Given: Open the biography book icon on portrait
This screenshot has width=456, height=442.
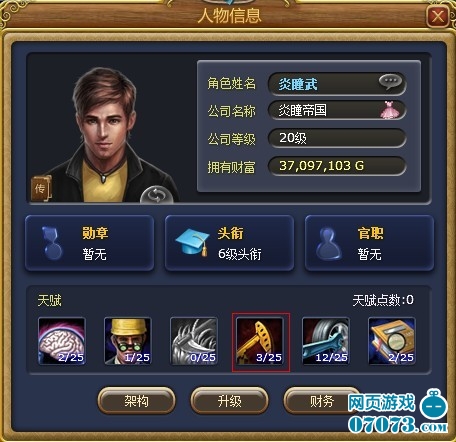Looking at the screenshot, I should pos(41,189).
